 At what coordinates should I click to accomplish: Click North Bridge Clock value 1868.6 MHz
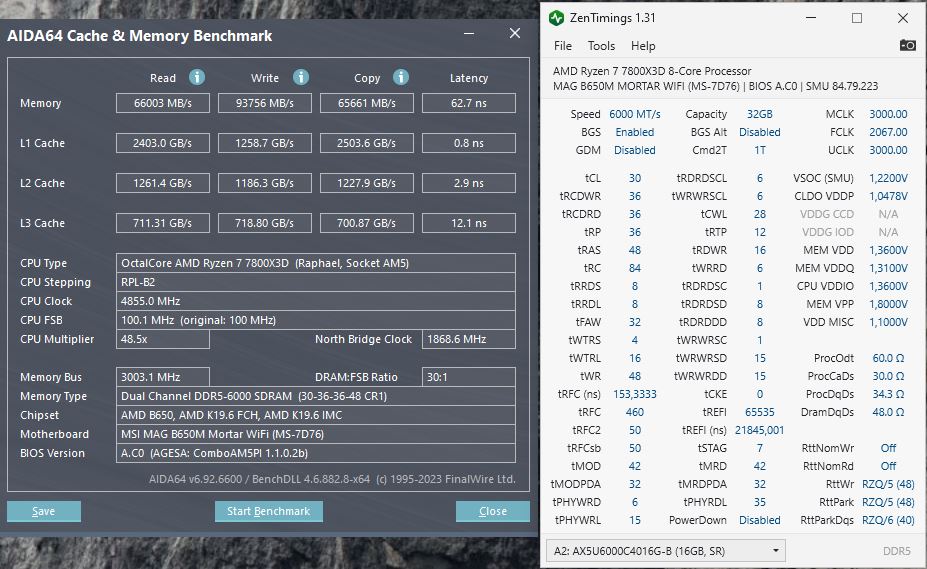[x=469, y=339]
